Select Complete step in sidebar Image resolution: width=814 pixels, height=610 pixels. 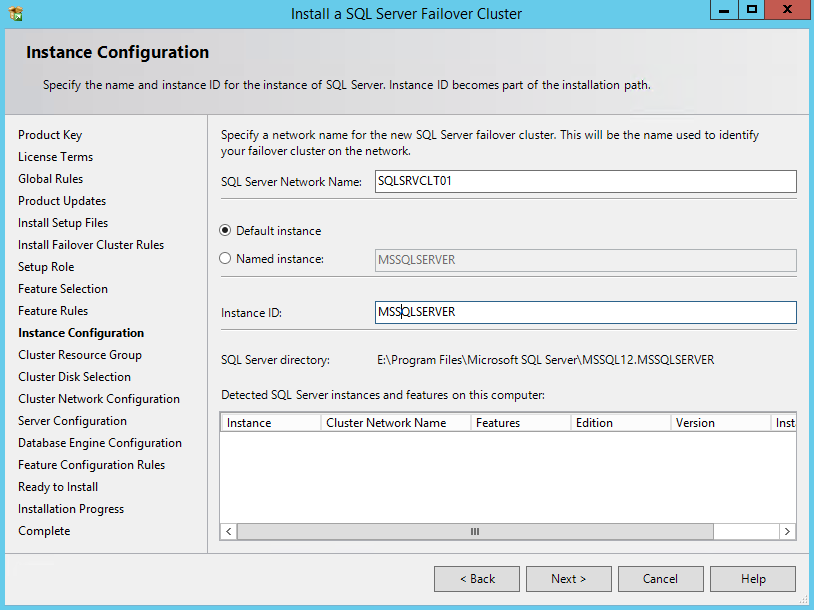[44, 531]
